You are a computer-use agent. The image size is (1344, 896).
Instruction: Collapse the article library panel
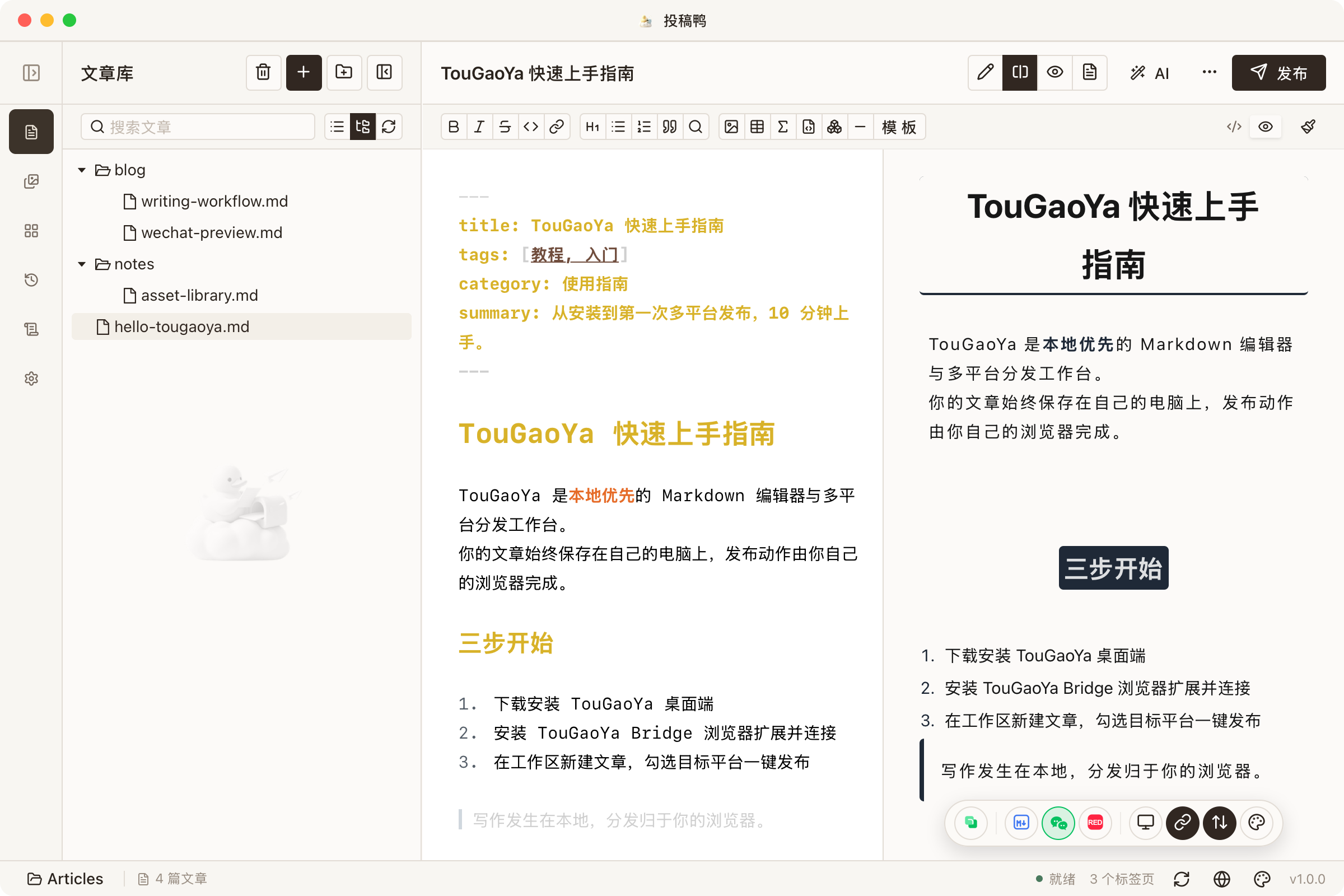point(385,73)
